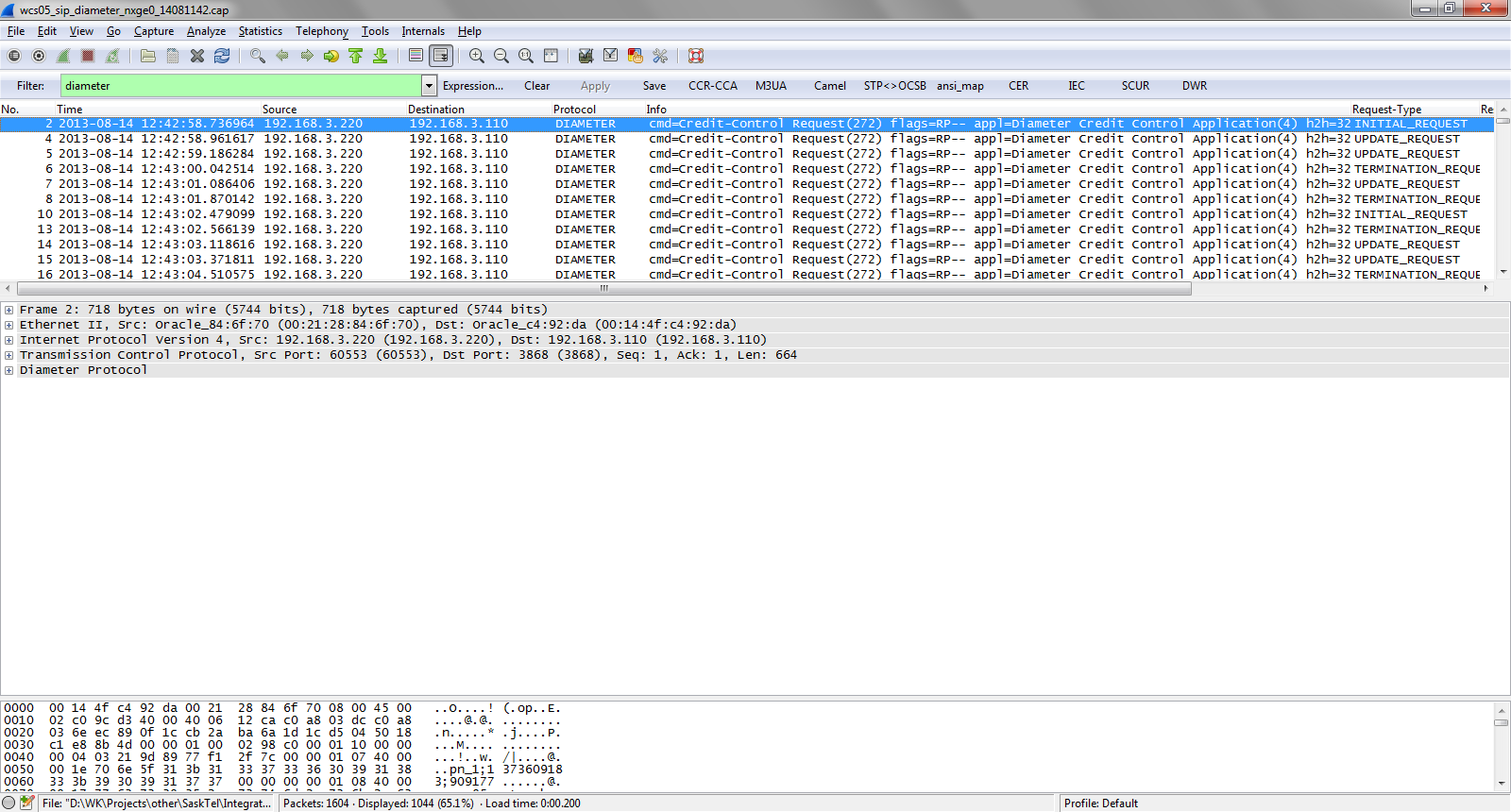This screenshot has height=812, width=1511.
Task: Click the expert info status icon
Action: [9, 803]
